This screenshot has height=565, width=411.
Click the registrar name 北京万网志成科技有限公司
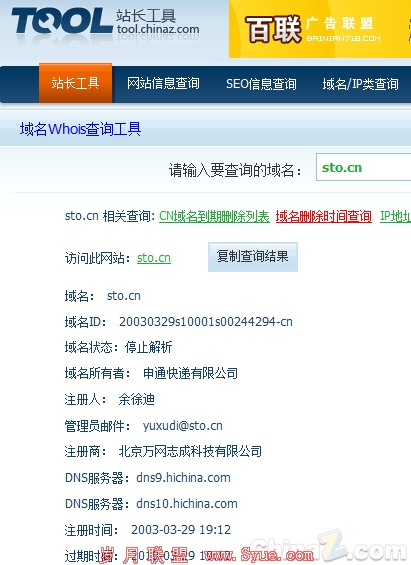tap(190, 451)
